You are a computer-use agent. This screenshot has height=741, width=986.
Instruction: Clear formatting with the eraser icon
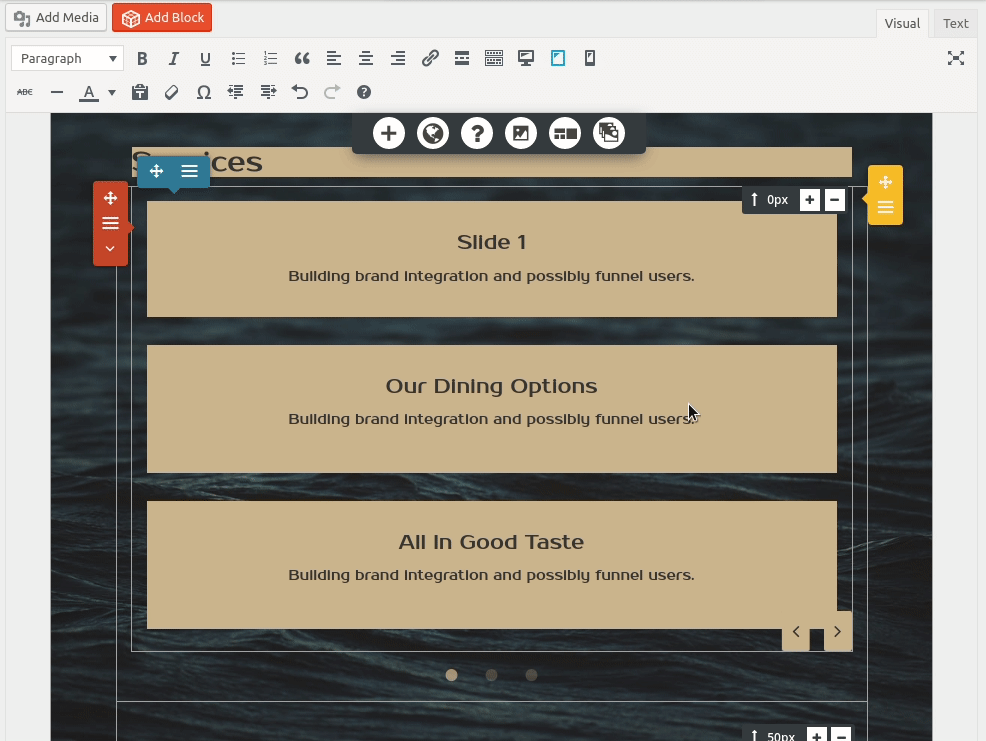pyautogui.click(x=171, y=92)
